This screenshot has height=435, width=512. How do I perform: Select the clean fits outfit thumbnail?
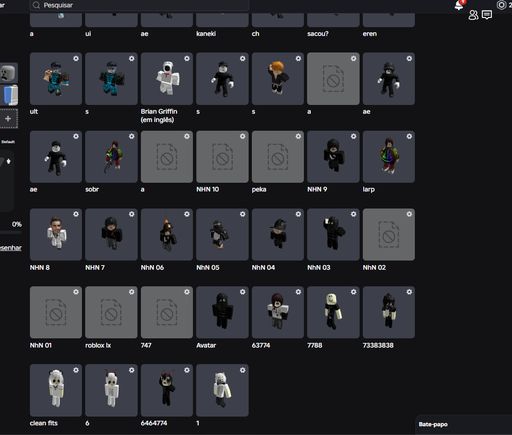click(x=56, y=390)
